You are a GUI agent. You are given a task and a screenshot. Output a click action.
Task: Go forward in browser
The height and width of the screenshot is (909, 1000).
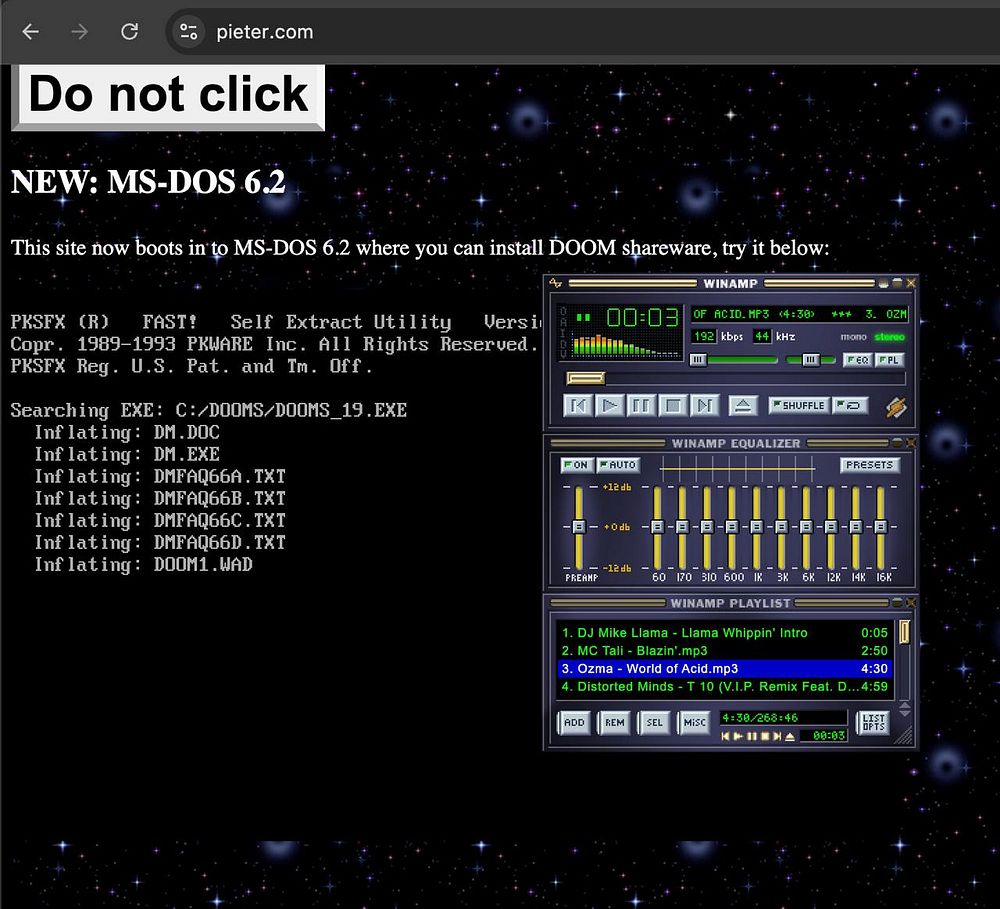tap(80, 31)
